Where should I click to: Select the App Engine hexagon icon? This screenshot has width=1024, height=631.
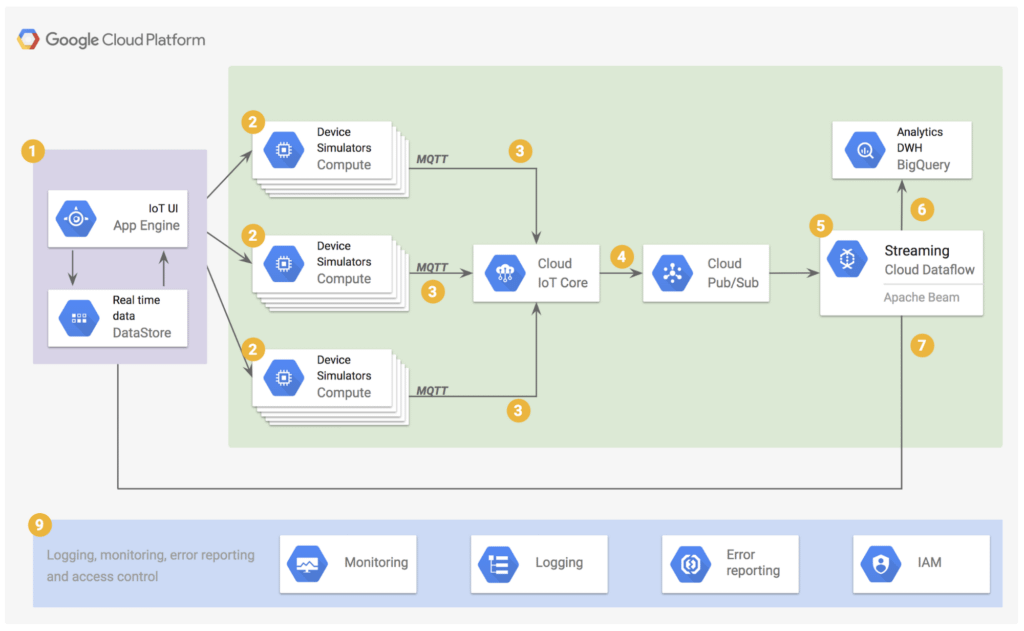(x=76, y=219)
